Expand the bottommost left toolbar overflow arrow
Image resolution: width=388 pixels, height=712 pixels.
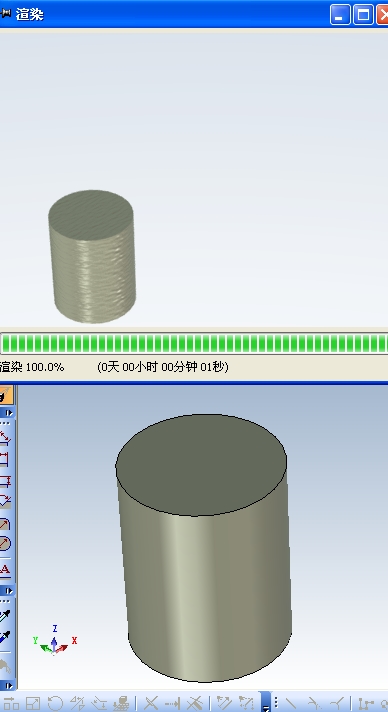(9, 685)
